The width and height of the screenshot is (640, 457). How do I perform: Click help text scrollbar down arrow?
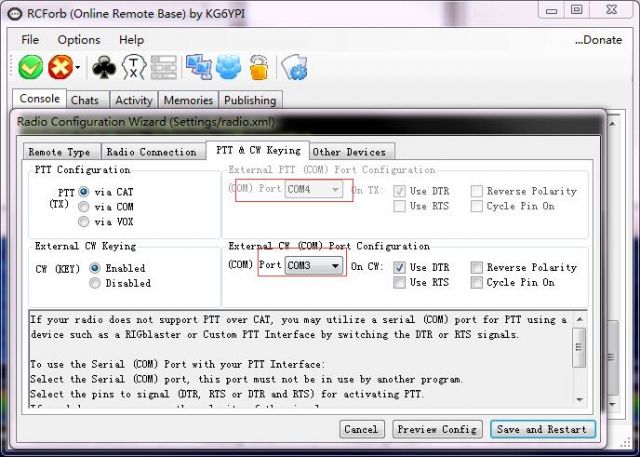click(580, 400)
